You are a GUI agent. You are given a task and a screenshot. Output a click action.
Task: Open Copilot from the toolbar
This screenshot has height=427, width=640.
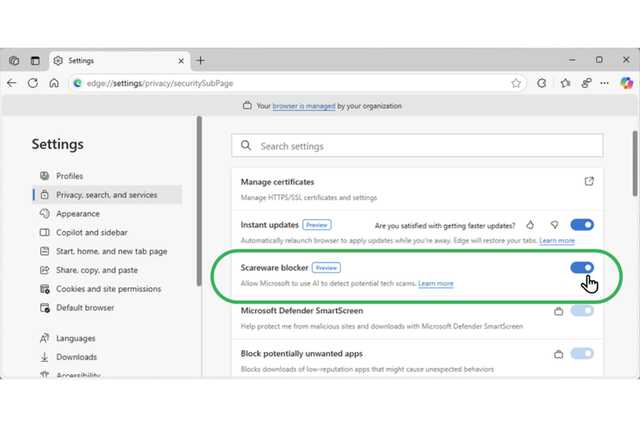tap(627, 83)
